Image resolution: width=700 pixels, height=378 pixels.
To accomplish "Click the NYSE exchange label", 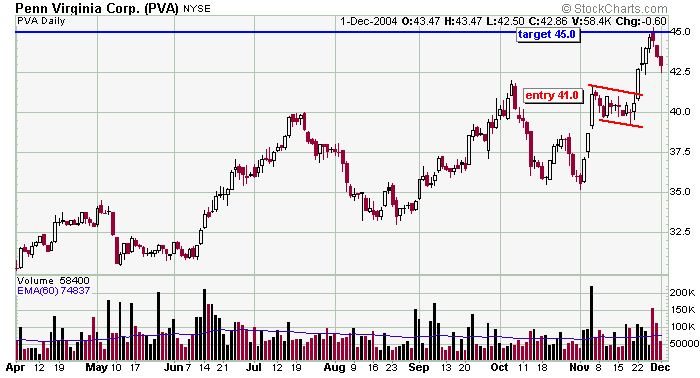I will point(196,8).
